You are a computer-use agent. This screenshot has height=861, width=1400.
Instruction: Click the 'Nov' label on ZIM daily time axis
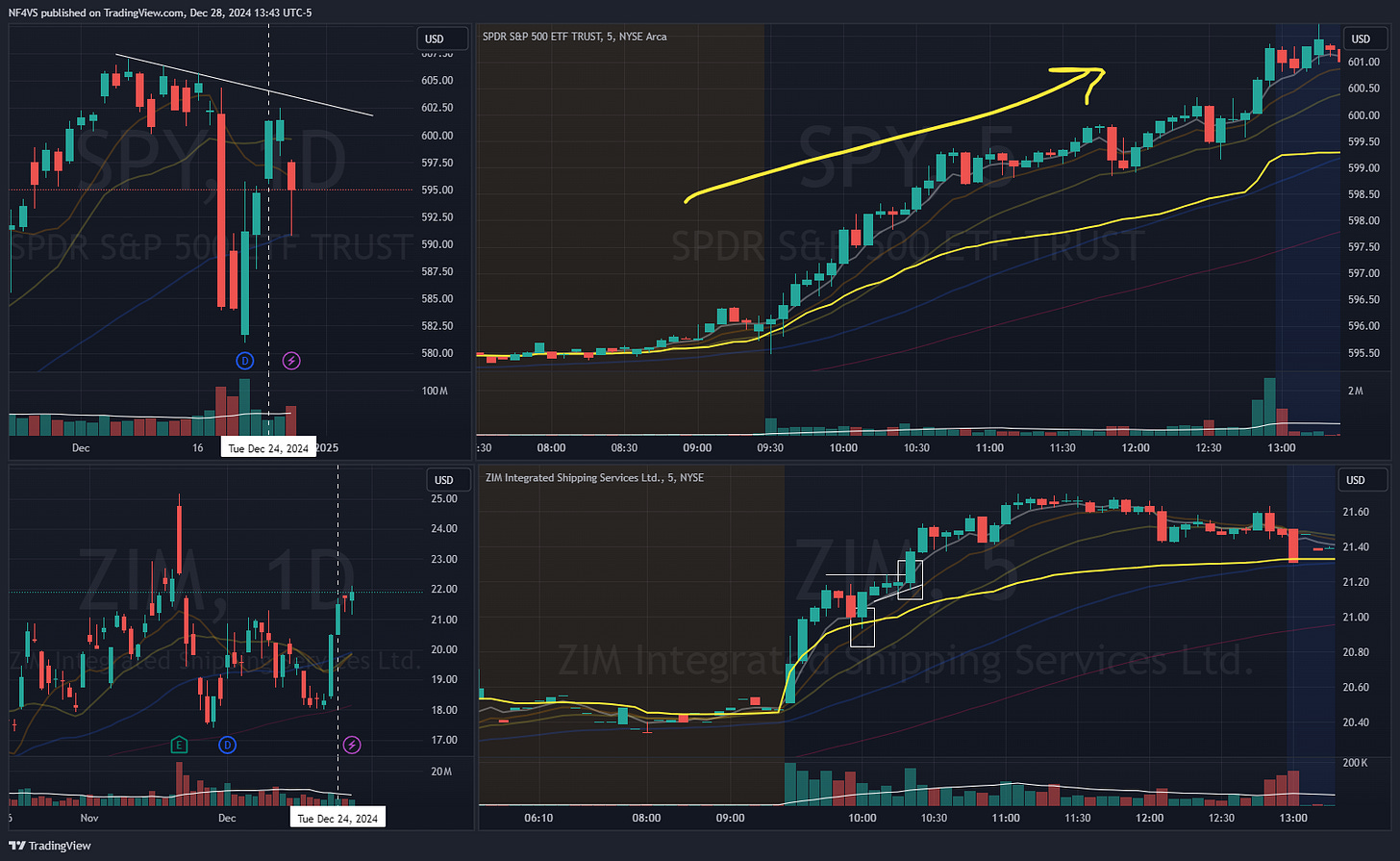pos(89,819)
